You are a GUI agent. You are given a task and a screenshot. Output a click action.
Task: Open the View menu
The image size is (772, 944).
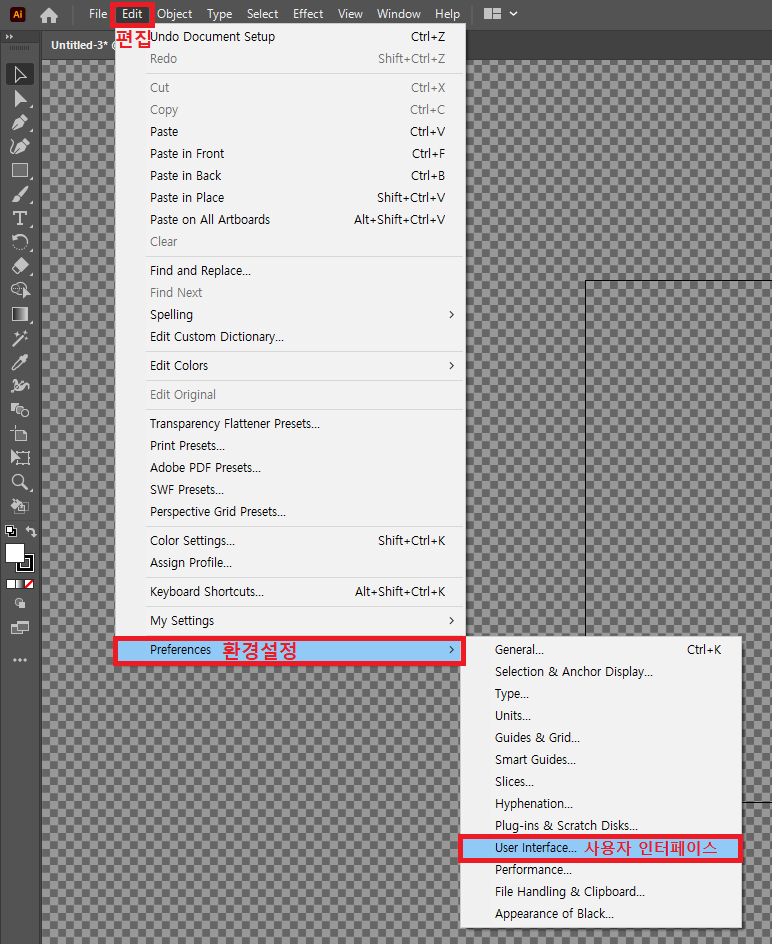click(x=350, y=14)
